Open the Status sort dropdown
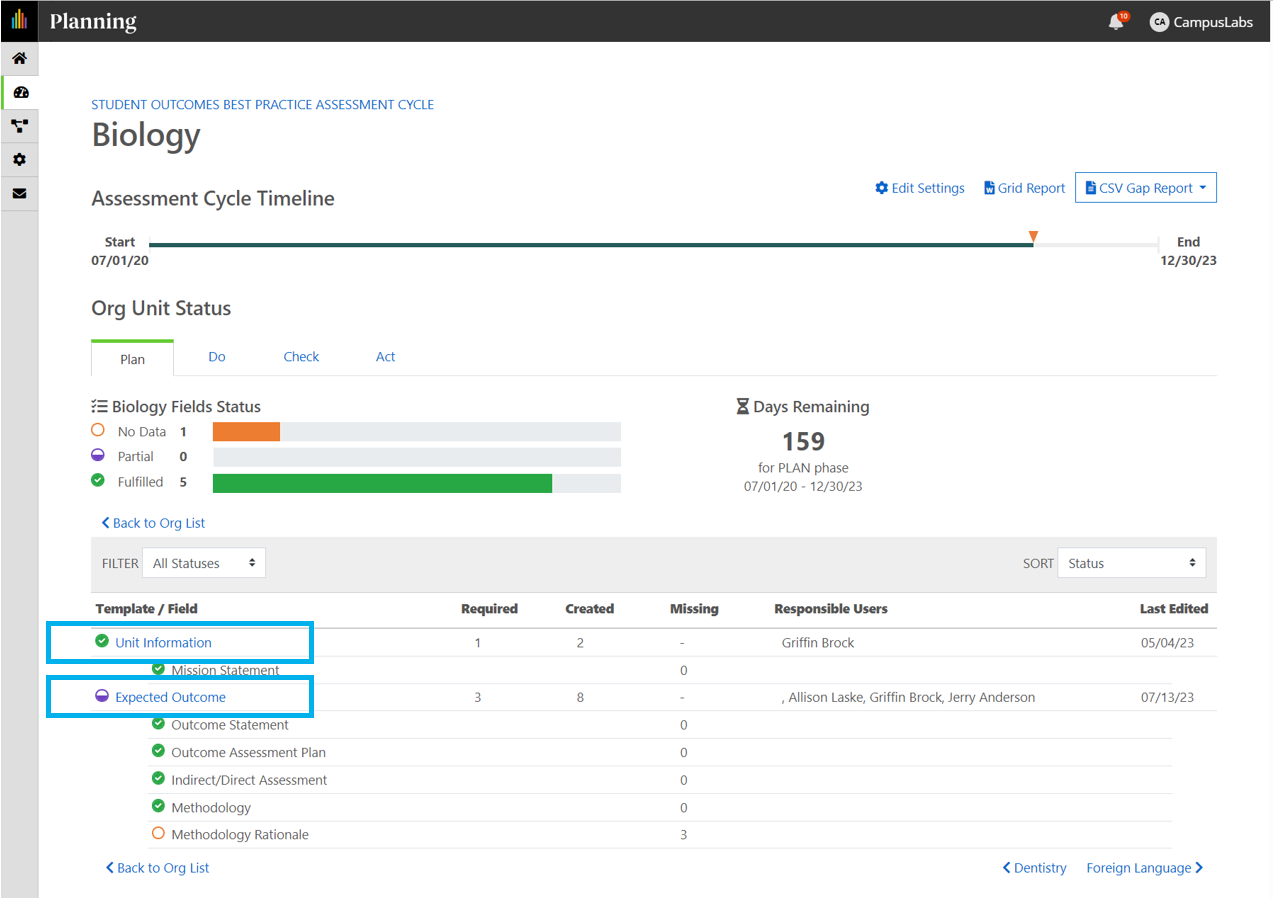 1132,563
